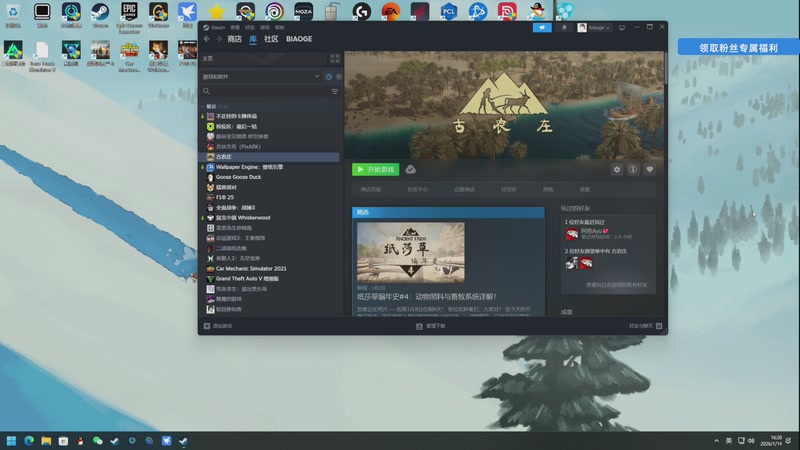This screenshot has width=800, height=450.
Task: Open the friend avatar under recently played
Action: (572, 234)
